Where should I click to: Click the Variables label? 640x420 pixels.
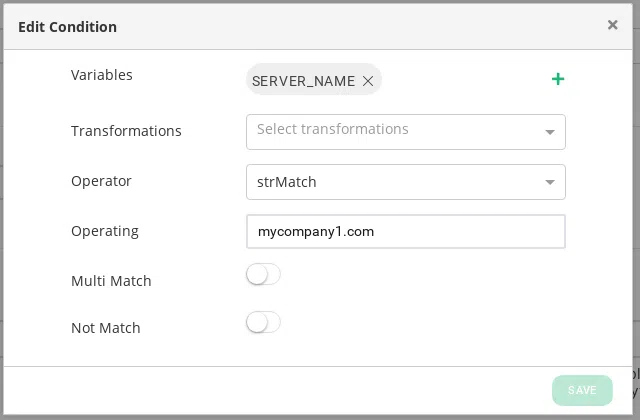(102, 75)
